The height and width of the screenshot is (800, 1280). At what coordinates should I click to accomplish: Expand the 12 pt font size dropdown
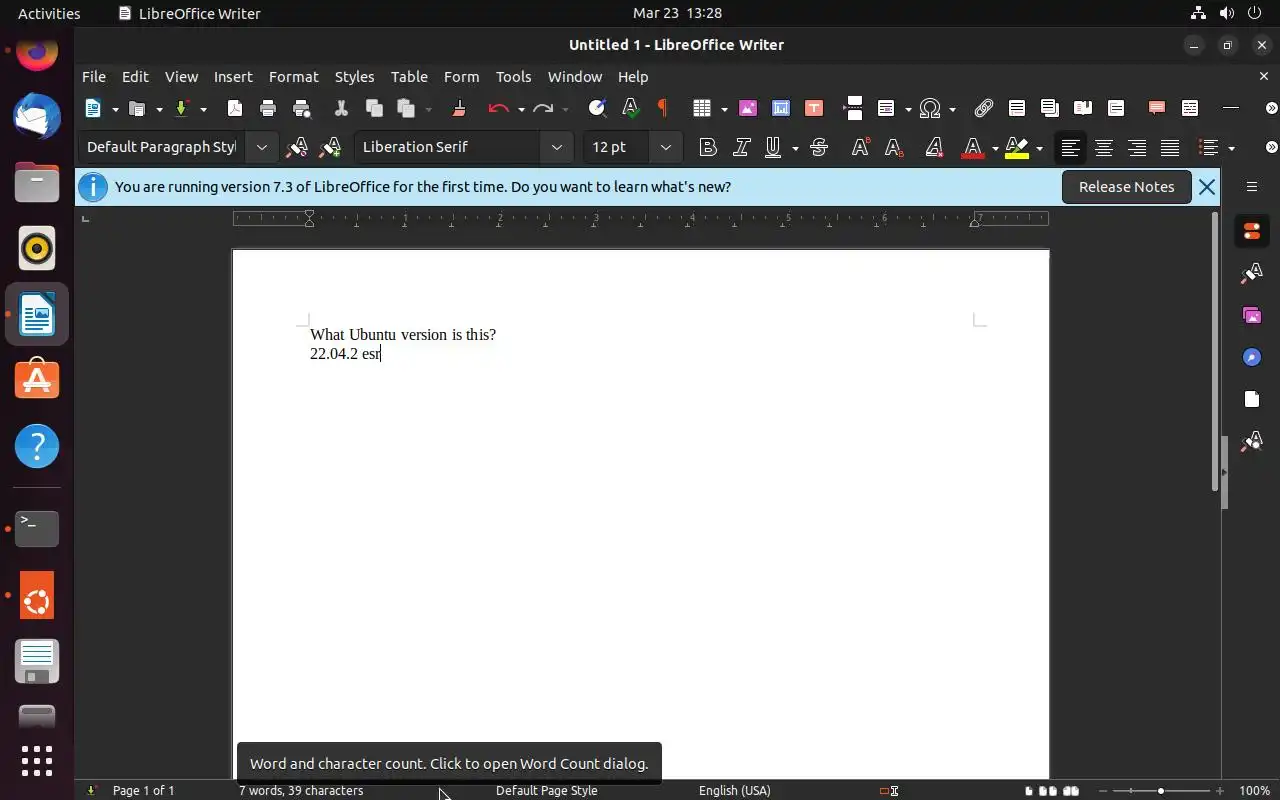coord(665,147)
